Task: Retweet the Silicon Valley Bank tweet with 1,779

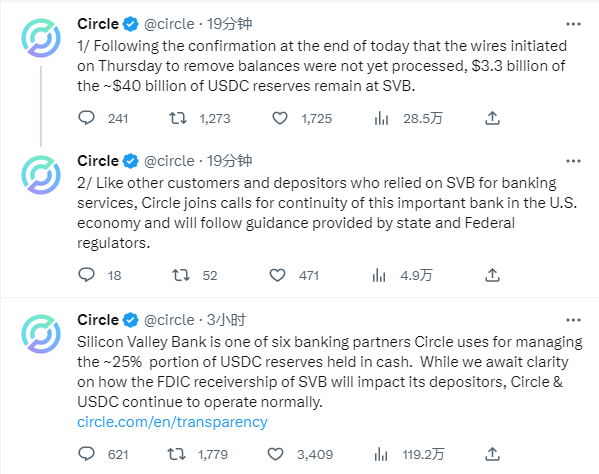Action: point(176,454)
